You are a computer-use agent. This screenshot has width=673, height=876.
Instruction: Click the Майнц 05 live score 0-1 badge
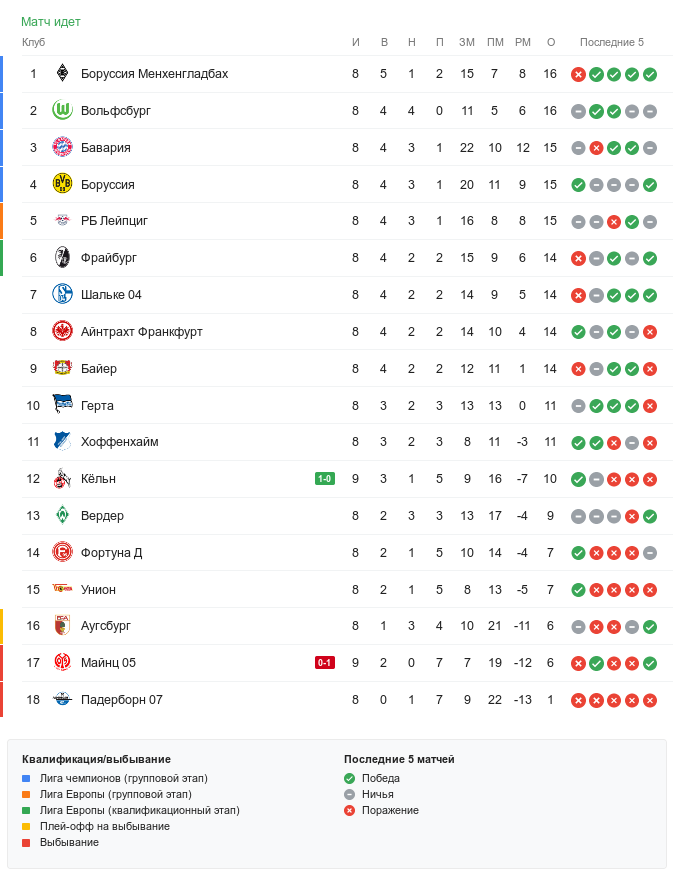[325, 663]
